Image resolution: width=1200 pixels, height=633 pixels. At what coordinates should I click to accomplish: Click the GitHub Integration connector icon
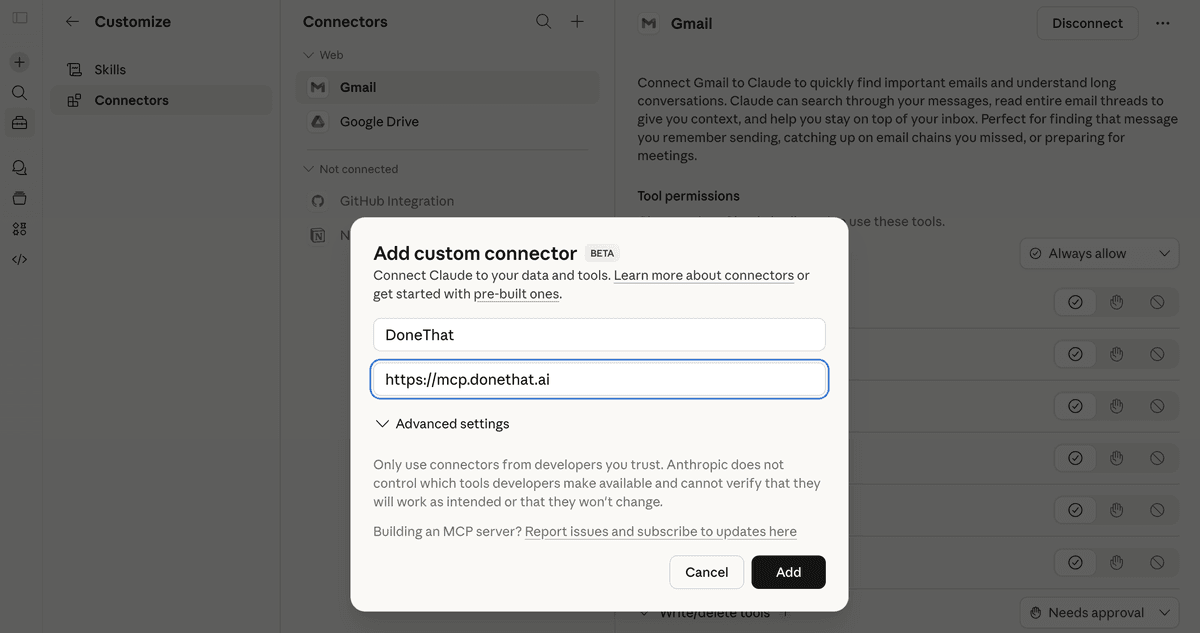(x=317, y=200)
